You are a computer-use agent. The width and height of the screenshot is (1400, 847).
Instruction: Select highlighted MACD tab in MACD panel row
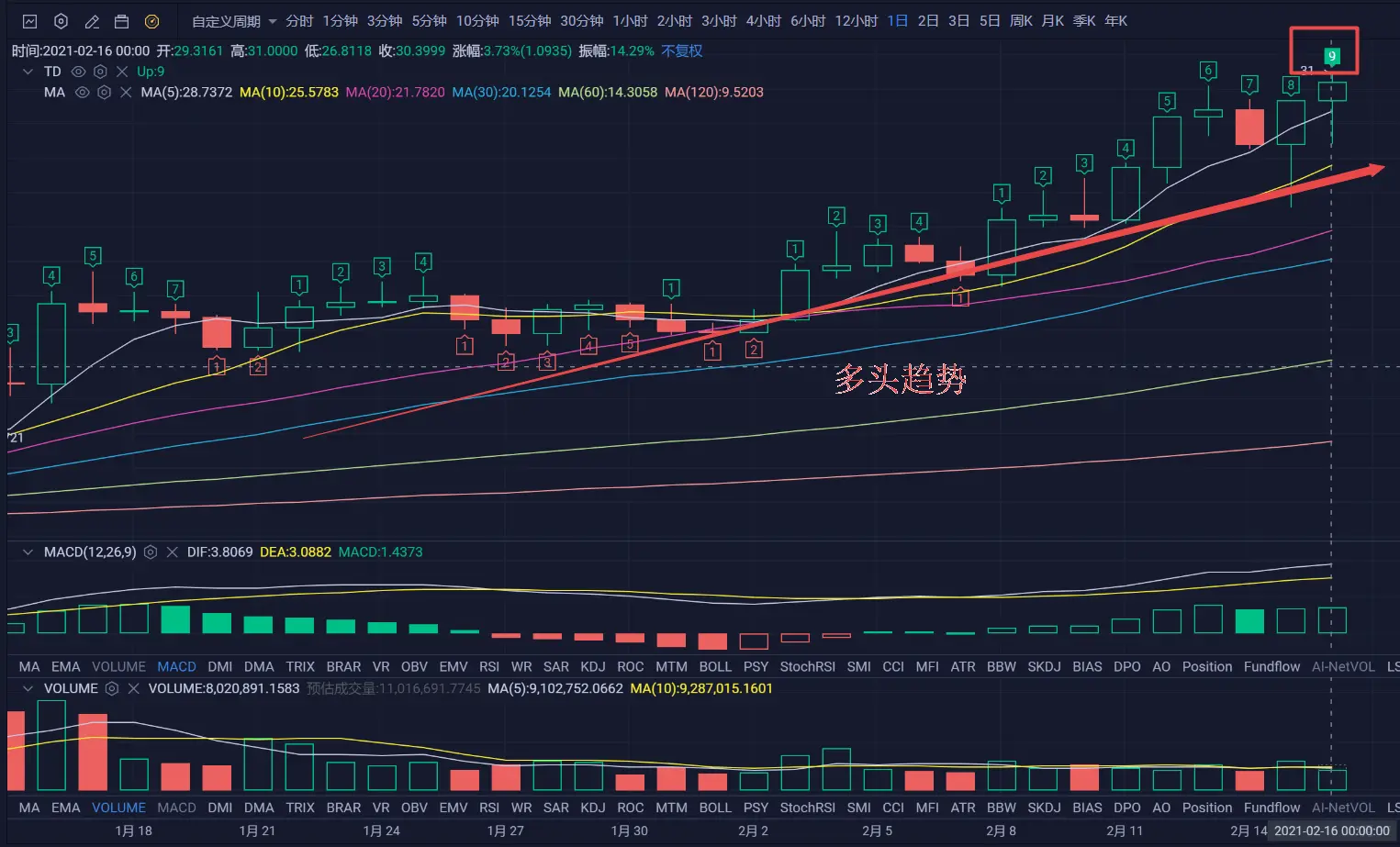(x=176, y=667)
